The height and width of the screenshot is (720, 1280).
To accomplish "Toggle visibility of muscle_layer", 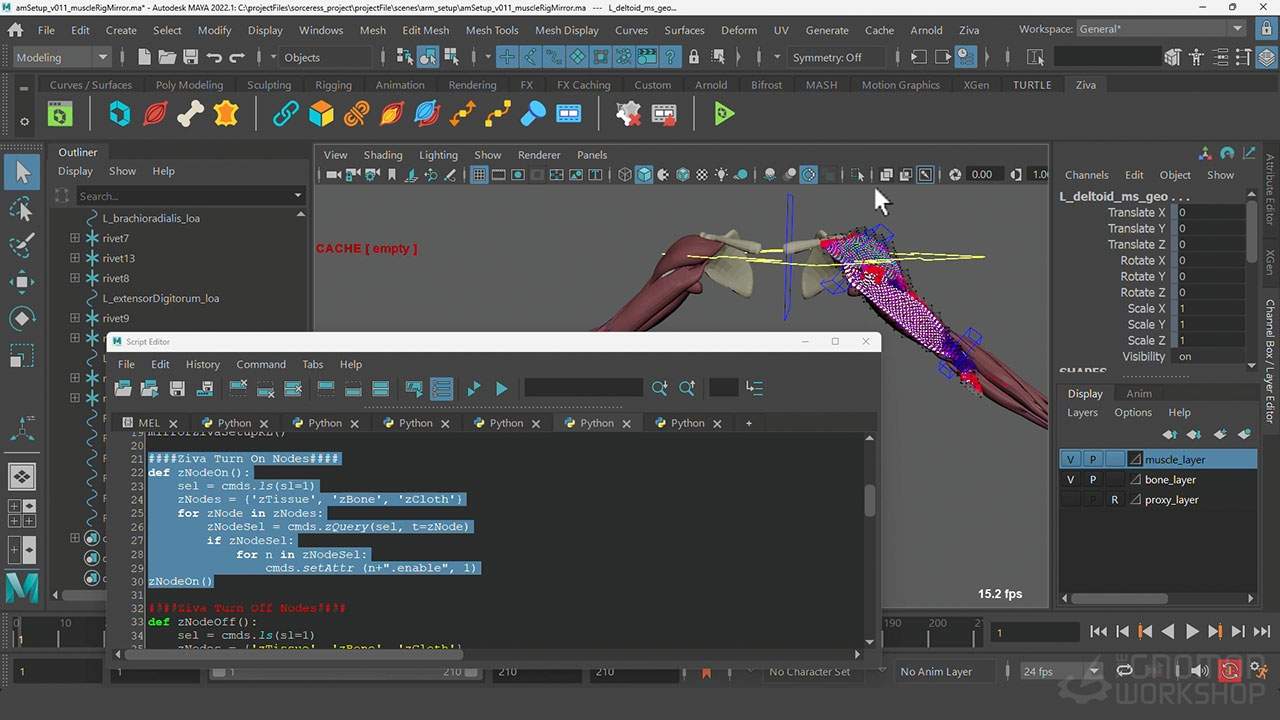I will pyautogui.click(x=1071, y=460).
